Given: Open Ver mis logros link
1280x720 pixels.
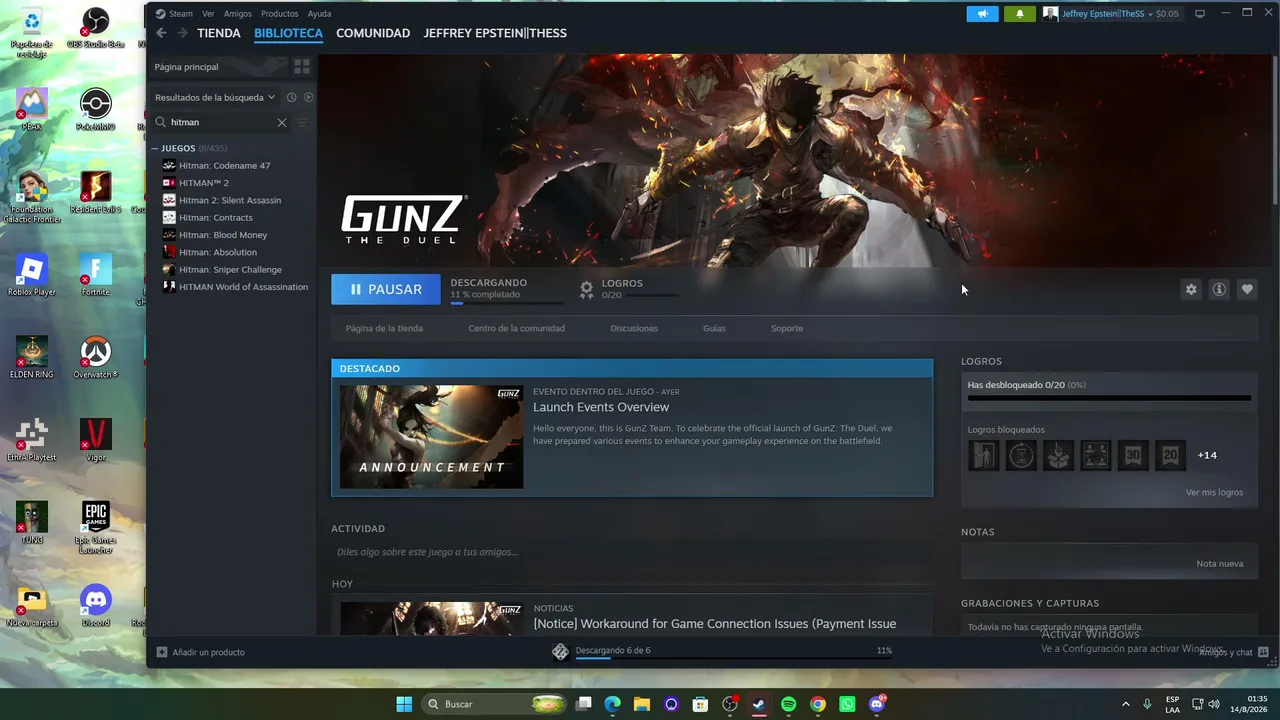Looking at the screenshot, I should pos(1214,493).
